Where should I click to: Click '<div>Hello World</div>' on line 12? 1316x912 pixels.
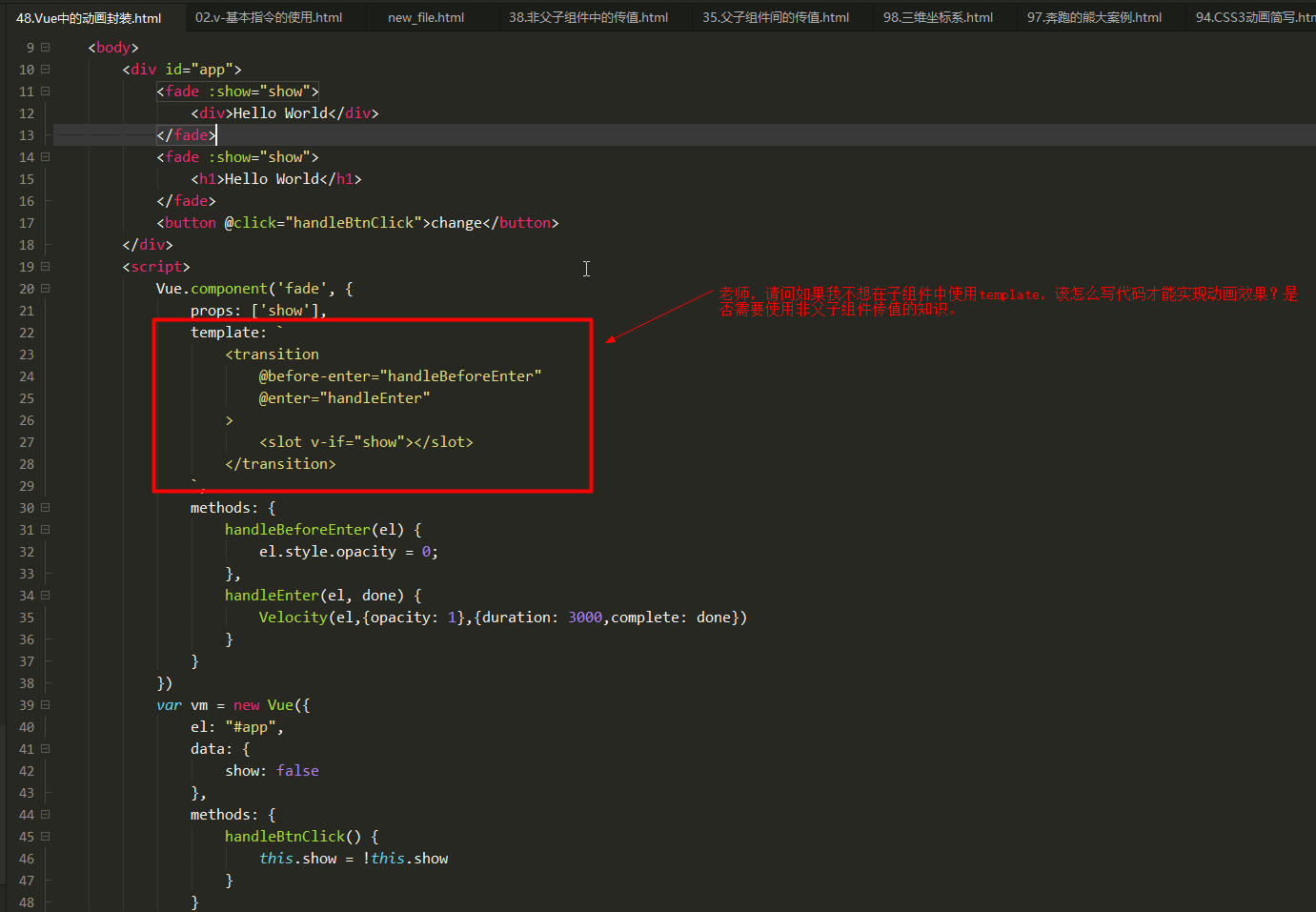click(x=285, y=113)
